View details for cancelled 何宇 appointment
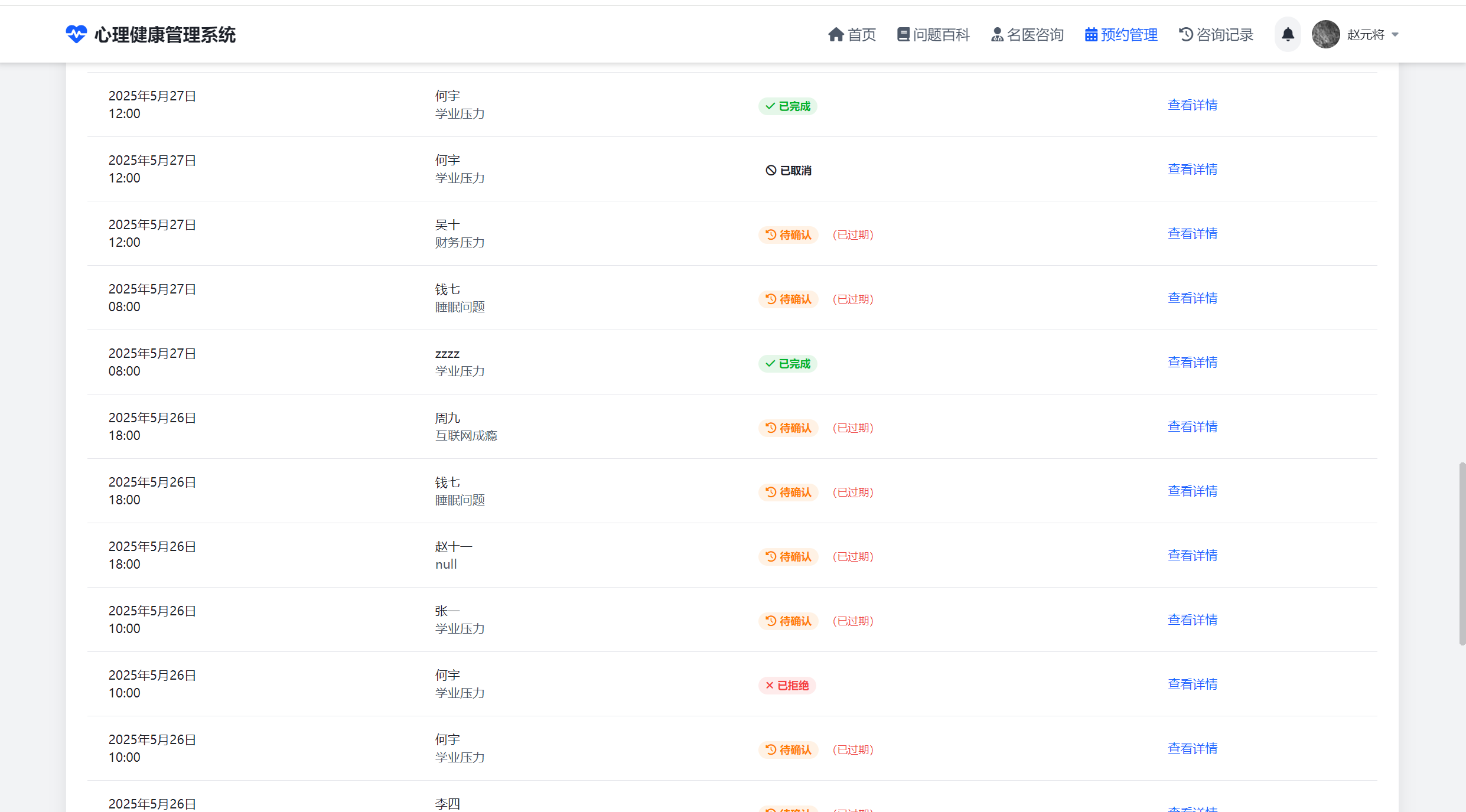1466x812 pixels. click(1192, 169)
